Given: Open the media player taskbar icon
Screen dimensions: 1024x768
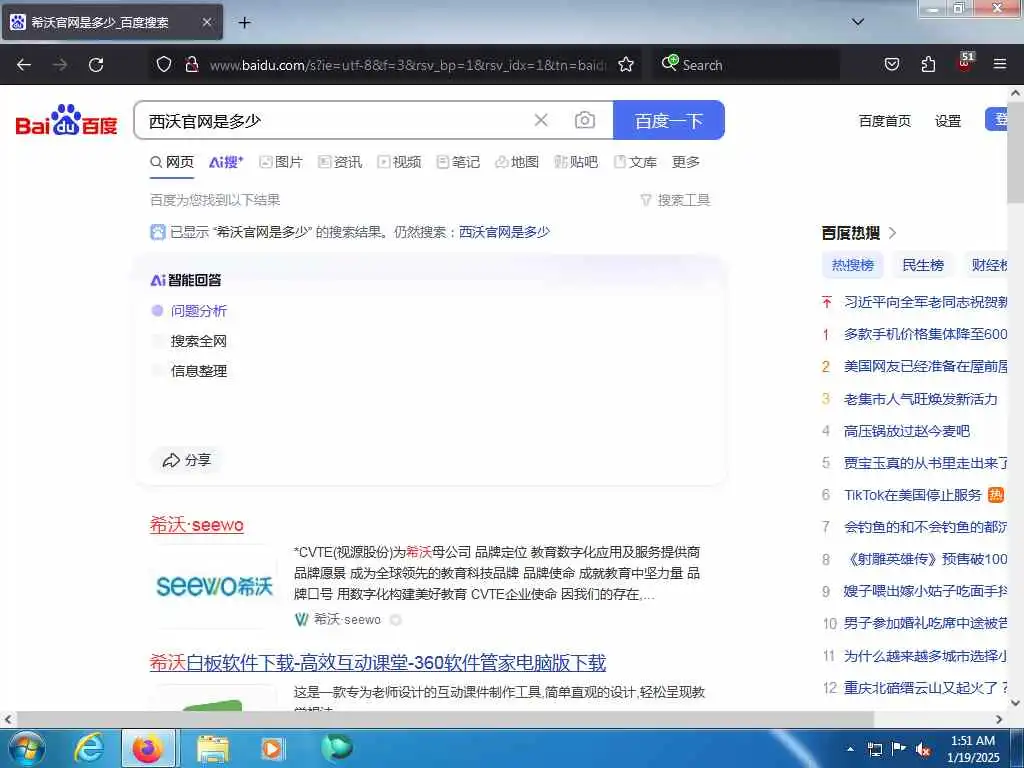Looking at the screenshot, I should click(x=272, y=748).
